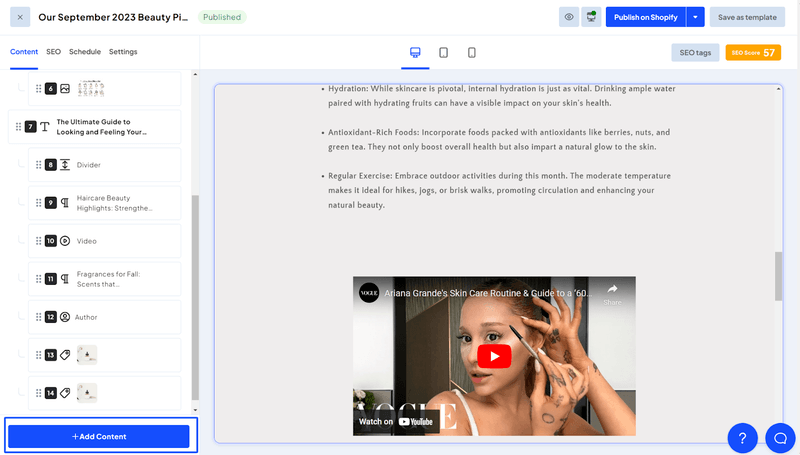
Task: Click Save as template
Action: tap(747, 17)
